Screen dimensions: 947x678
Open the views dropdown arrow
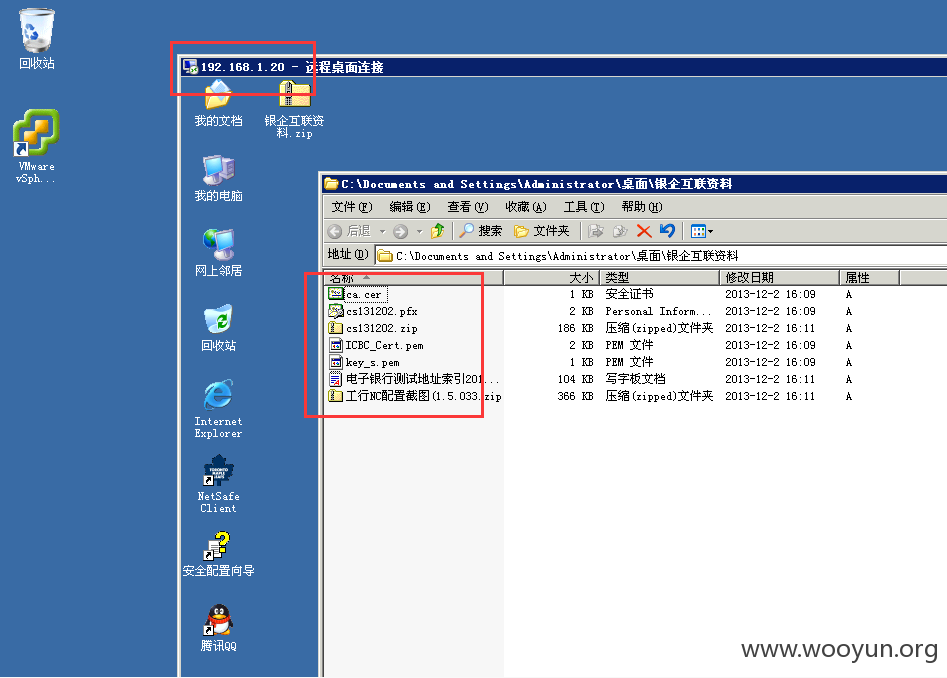(710, 231)
